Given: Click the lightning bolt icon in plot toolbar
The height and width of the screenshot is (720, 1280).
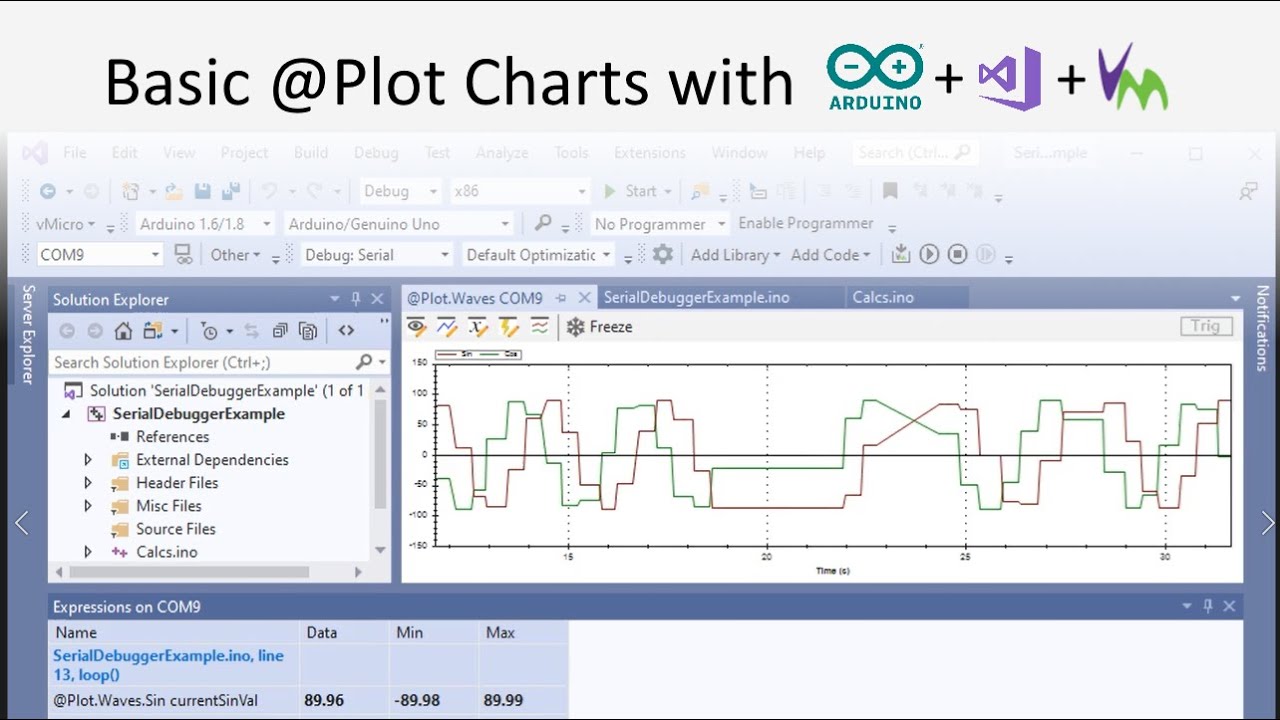Looking at the screenshot, I should click(509, 327).
